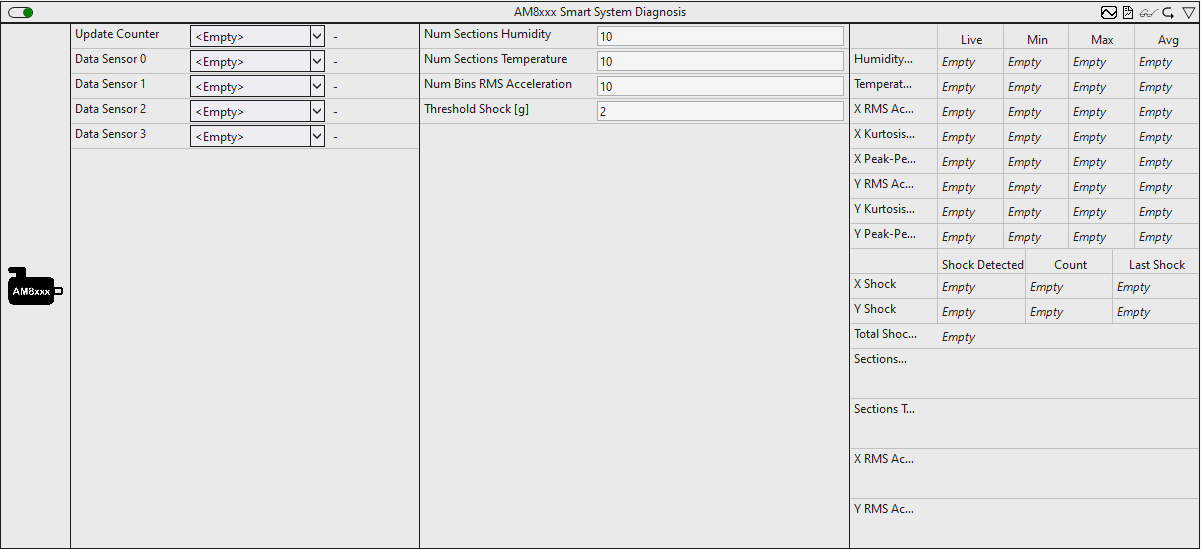Image resolution: width=1201 pixels, height=549 pixels.
Task: Click the Live column header
Action: pyautogui.click(x=971, y=40)
